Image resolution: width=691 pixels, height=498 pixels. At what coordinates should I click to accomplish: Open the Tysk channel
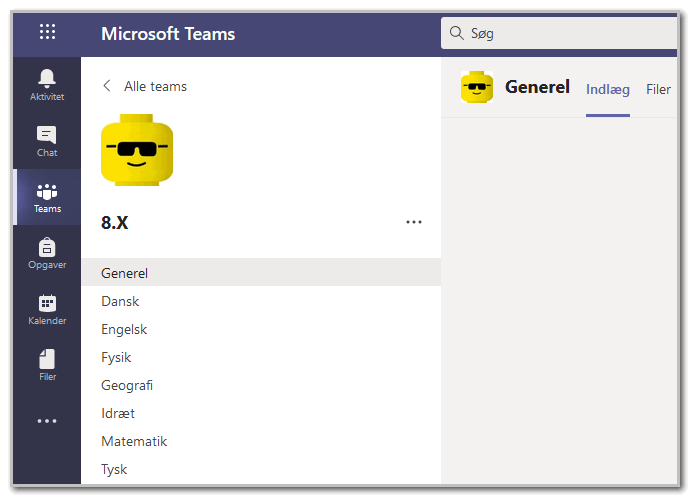click(x=261, y=469)
